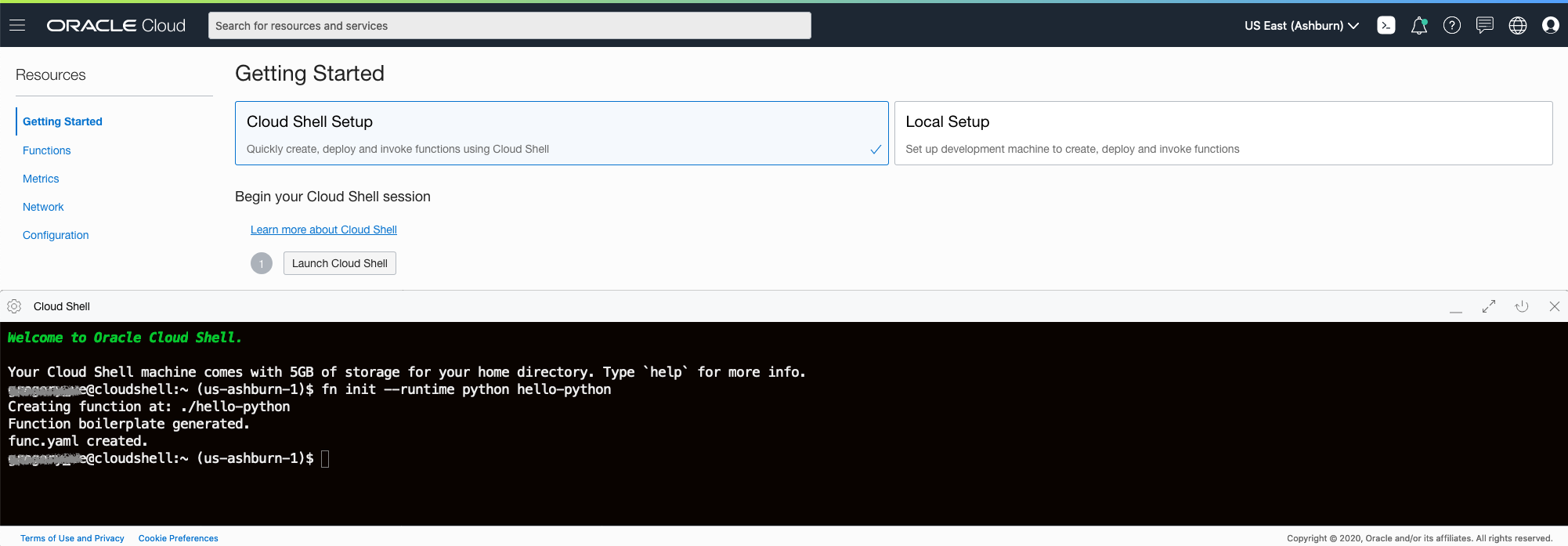1568x546 pixels.
Task: Open the support chat icon
Action: 1484,25
